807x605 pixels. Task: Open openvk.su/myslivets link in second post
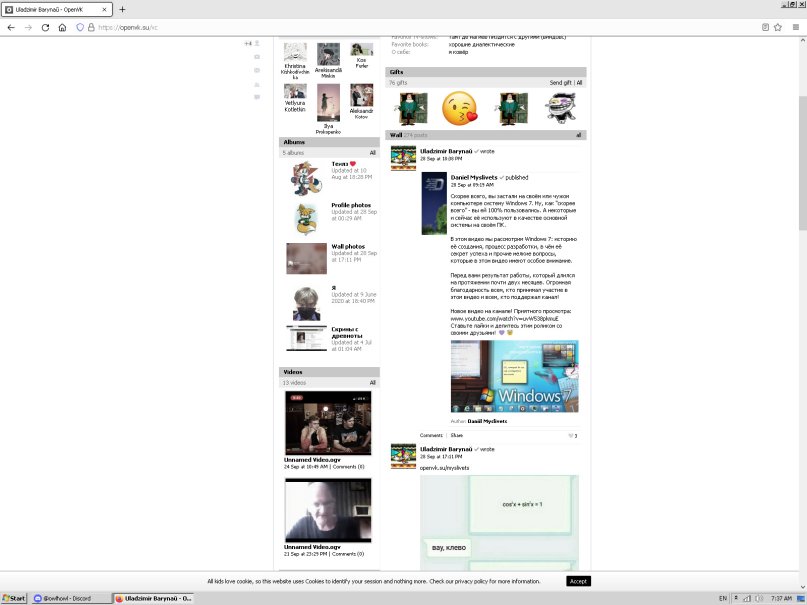pyautogui.click(x=444, y=468)
